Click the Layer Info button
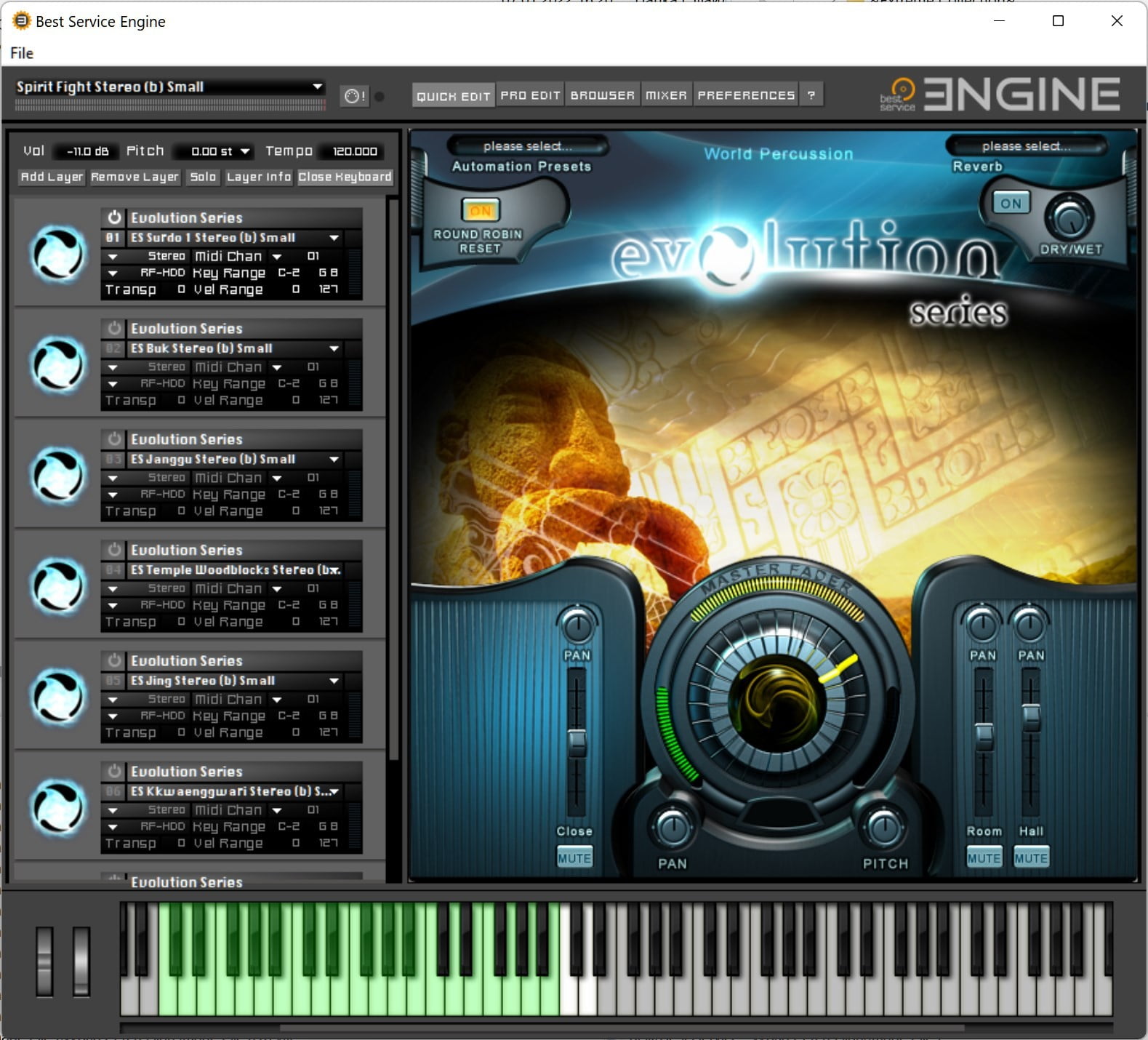The height and width of the screenshot is (1040, 1148). [258, 177]
